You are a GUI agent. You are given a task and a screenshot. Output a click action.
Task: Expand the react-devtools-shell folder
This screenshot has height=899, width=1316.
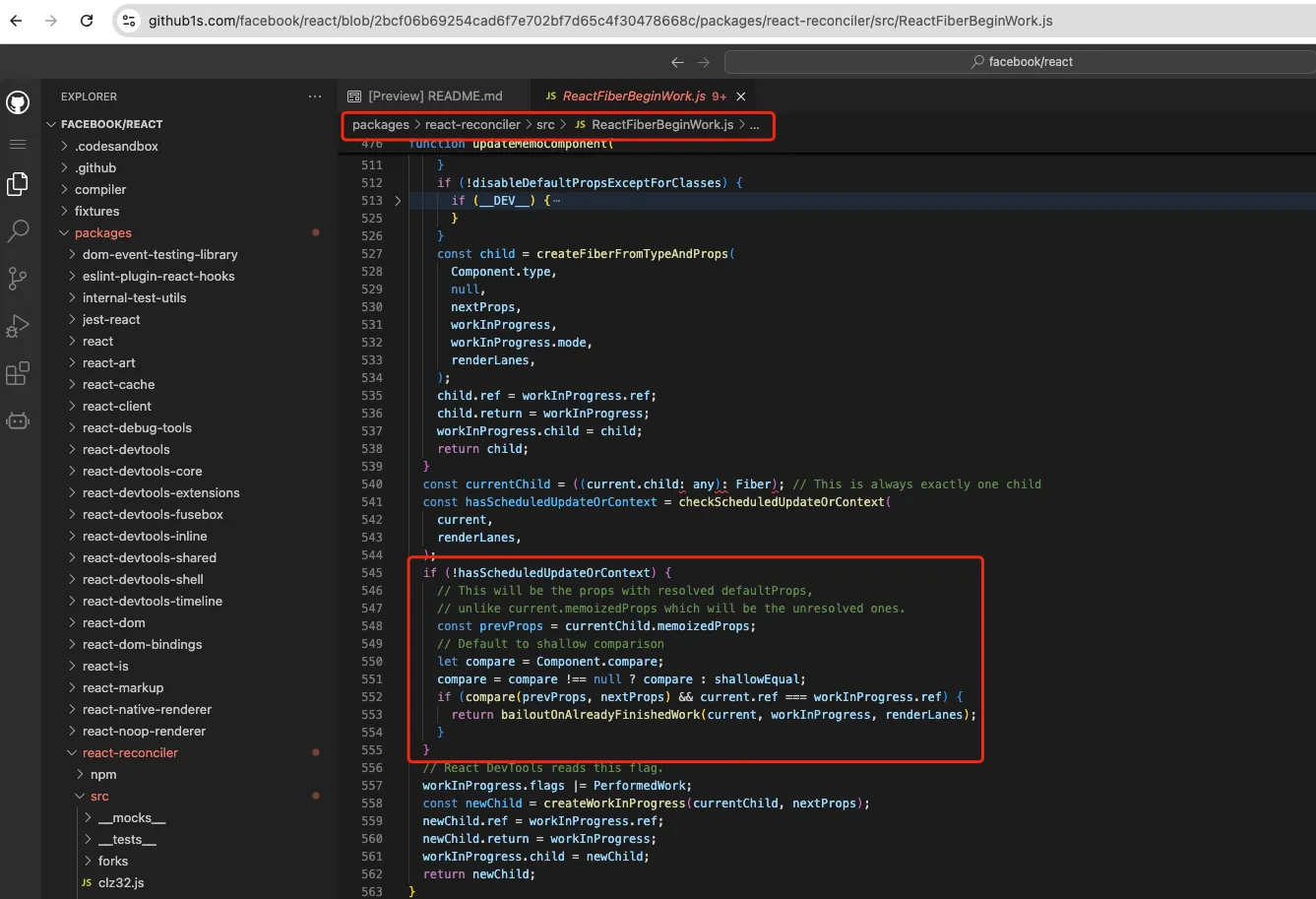(189, 579)
